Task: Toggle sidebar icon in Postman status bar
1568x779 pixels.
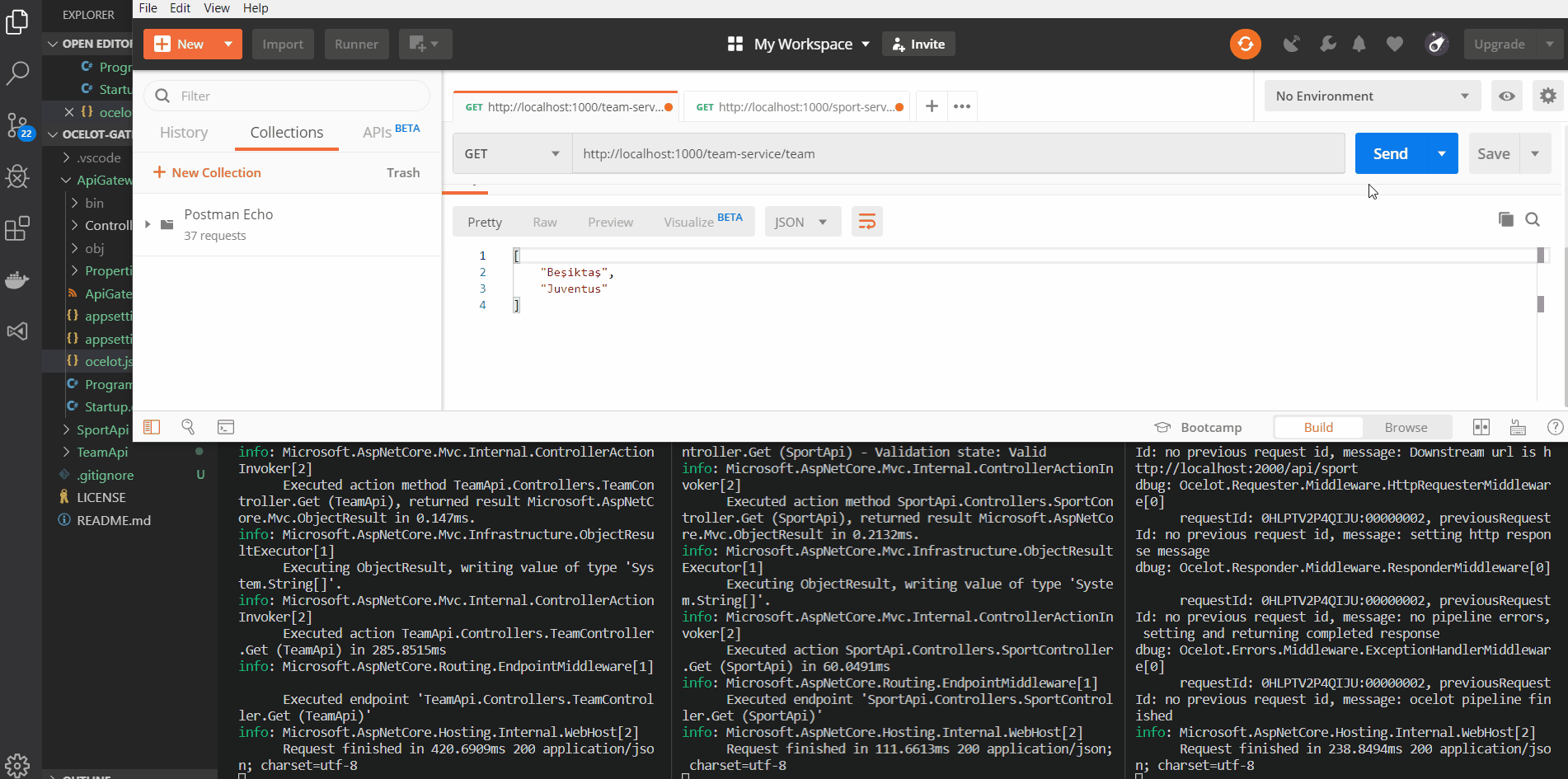Action: (x=152, y=427)
